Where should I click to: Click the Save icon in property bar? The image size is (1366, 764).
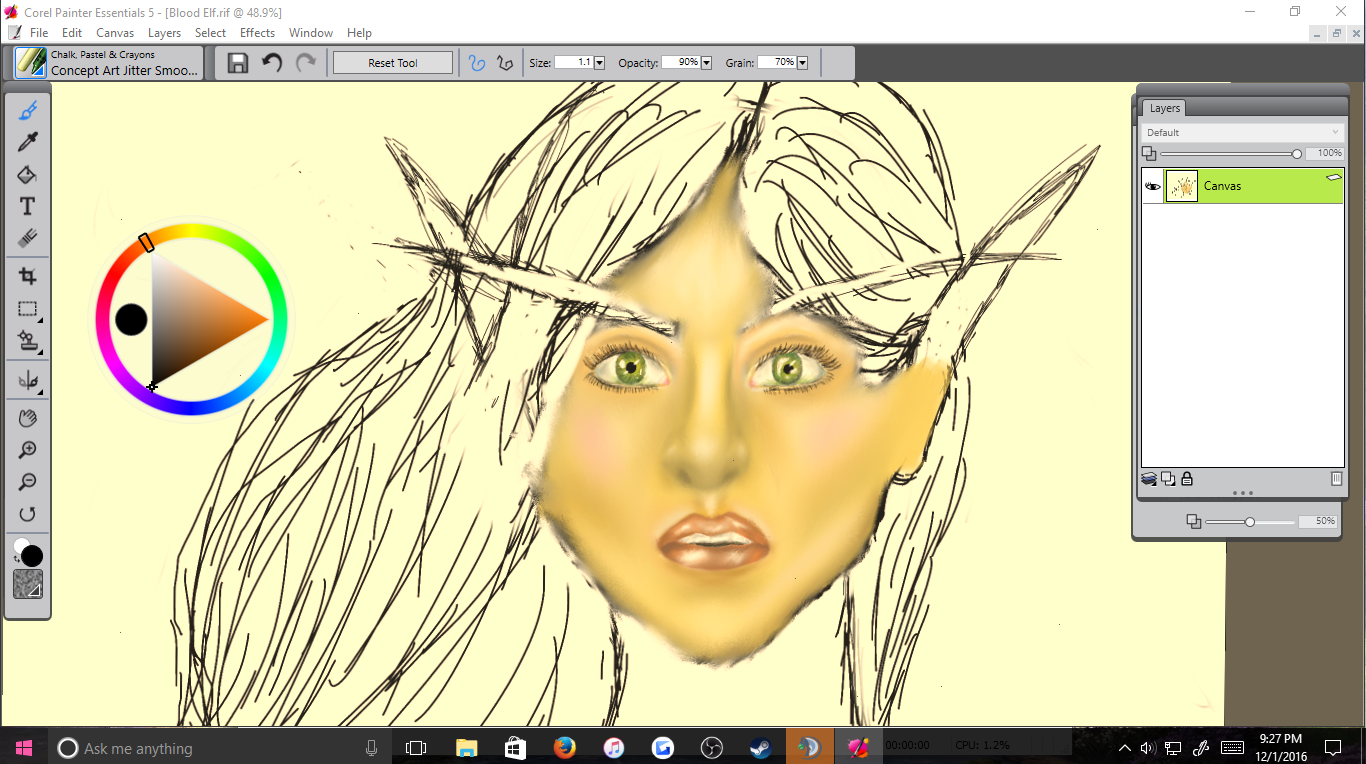(x=238, y=63)
